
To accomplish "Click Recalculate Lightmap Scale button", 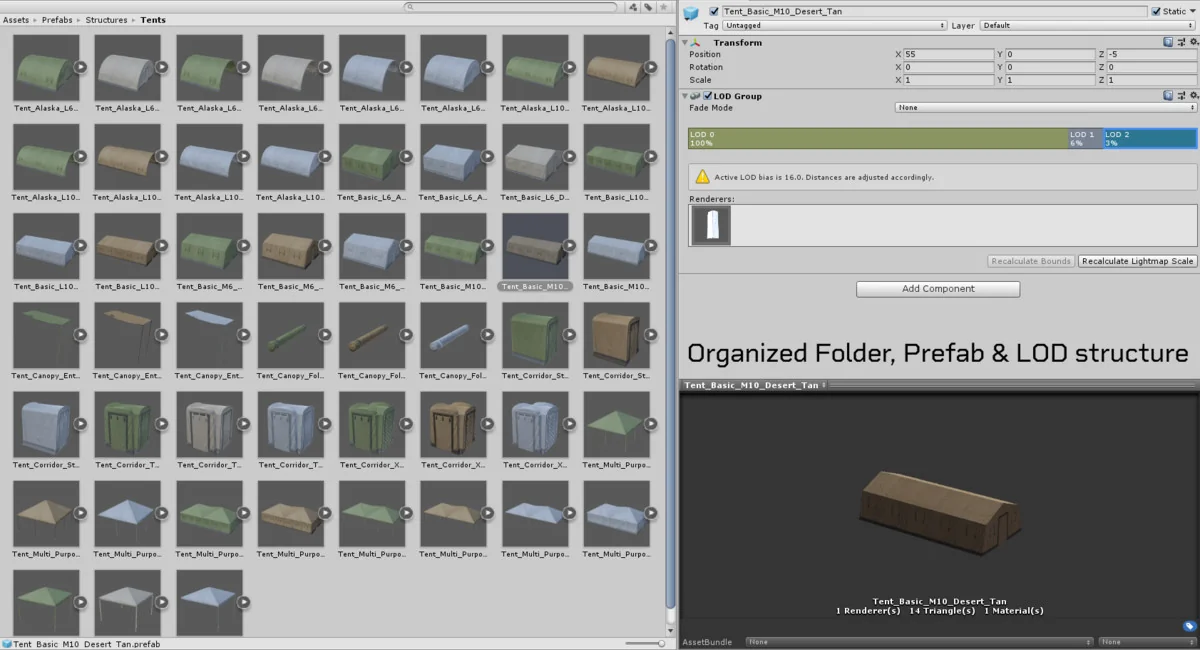I will coord(1137,261).
